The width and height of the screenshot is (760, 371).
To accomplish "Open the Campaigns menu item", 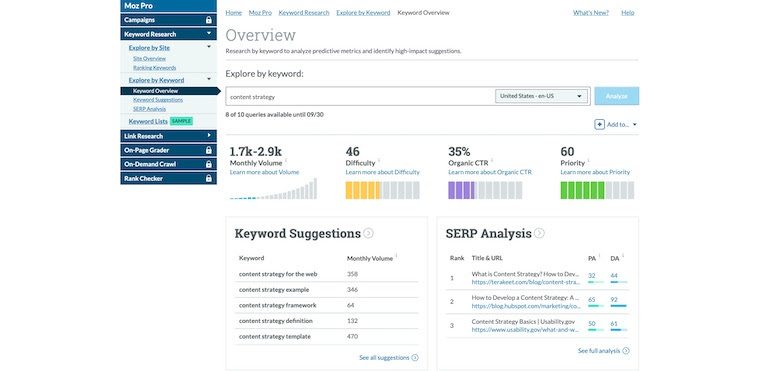I will [169, 20].
